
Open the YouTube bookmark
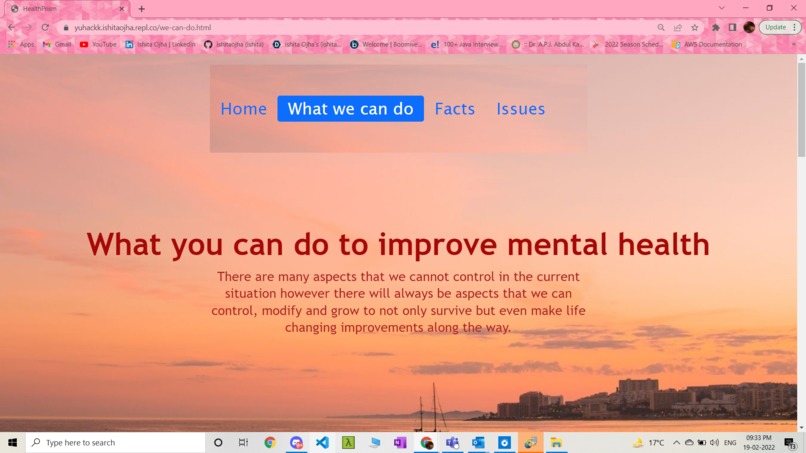click(x=98, y=45)
